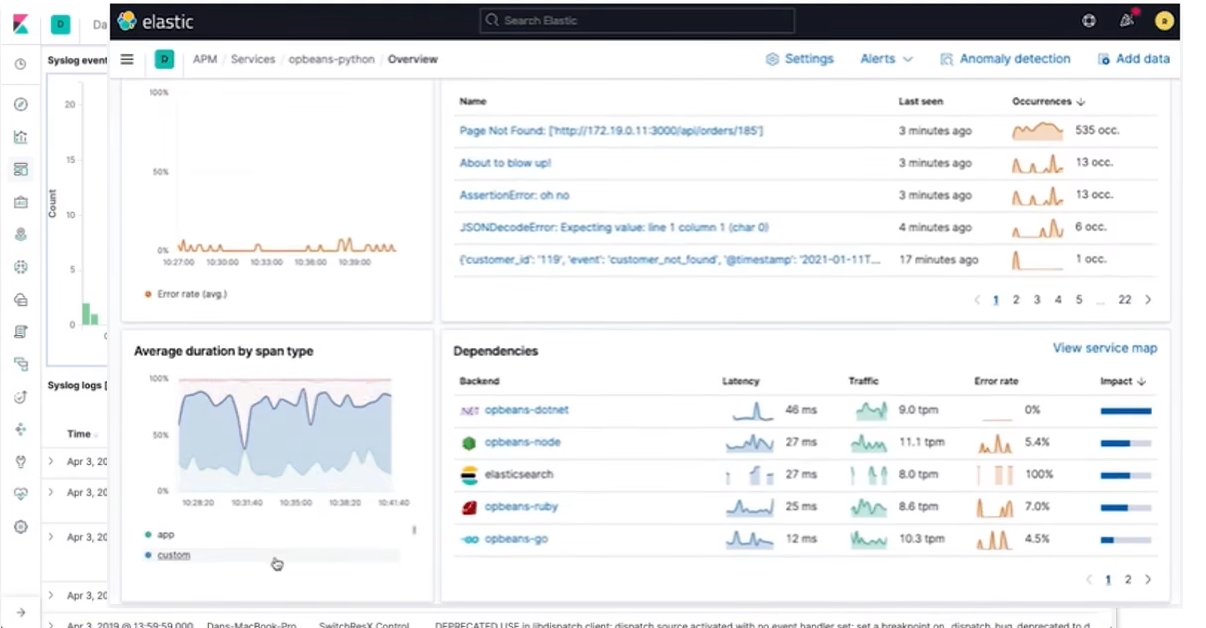This screenshot has width=1206, height=628.
Task: Click the Search Elastic field
Action: (637, 20)
